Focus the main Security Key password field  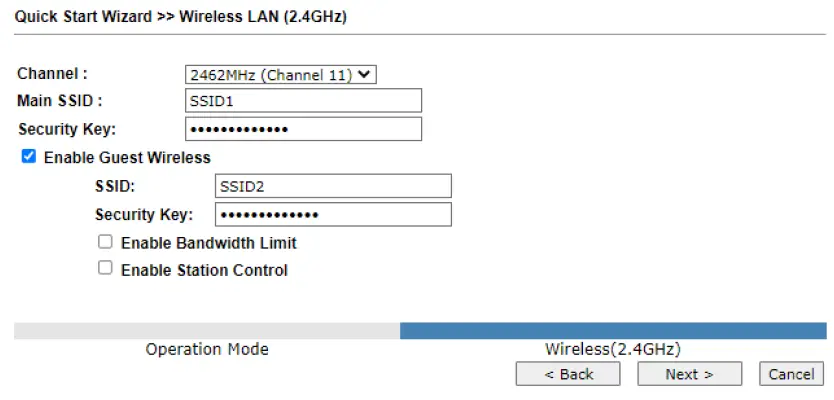(x=303, y=129)
